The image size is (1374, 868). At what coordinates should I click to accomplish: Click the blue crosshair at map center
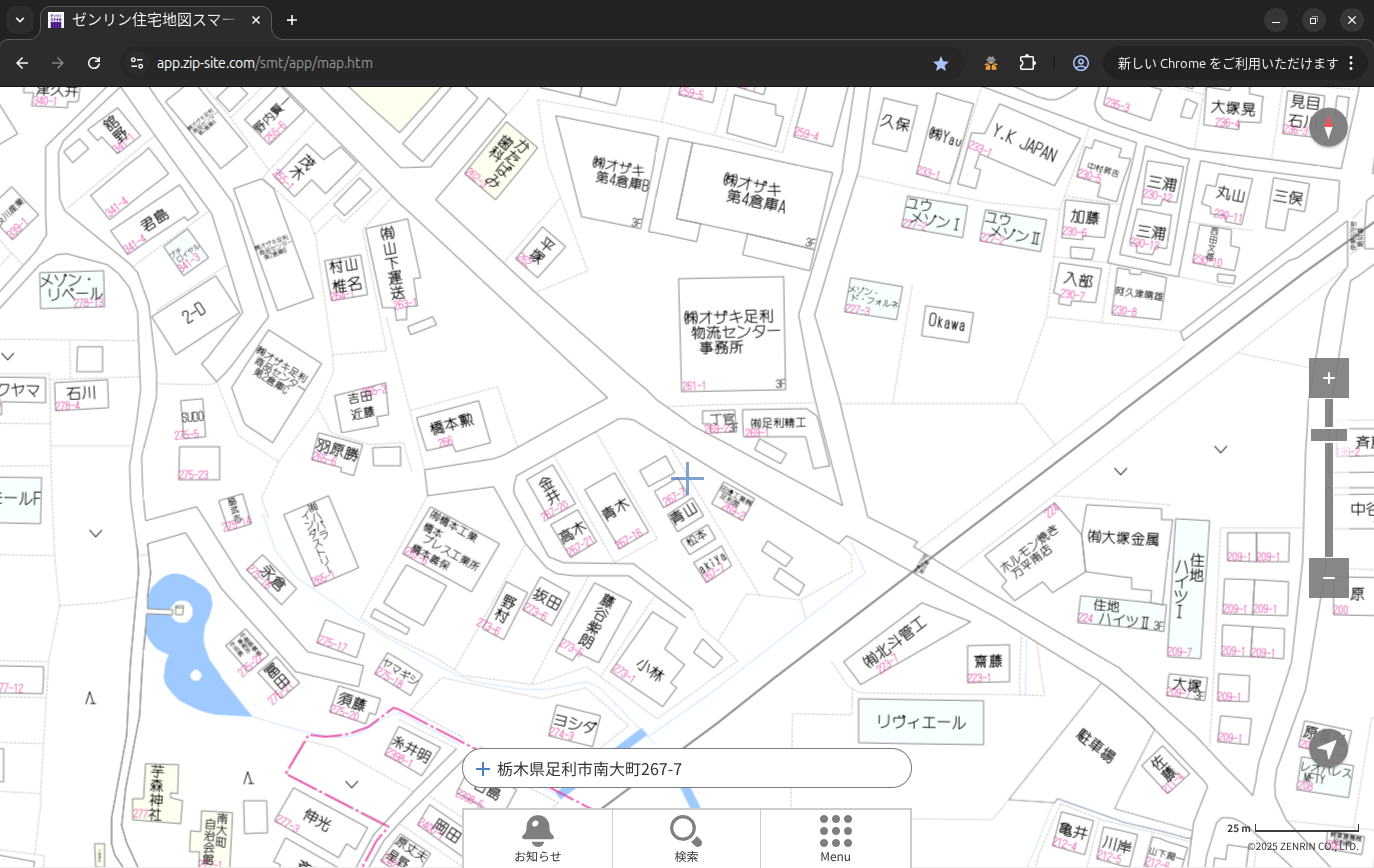[x=687, y=478]
